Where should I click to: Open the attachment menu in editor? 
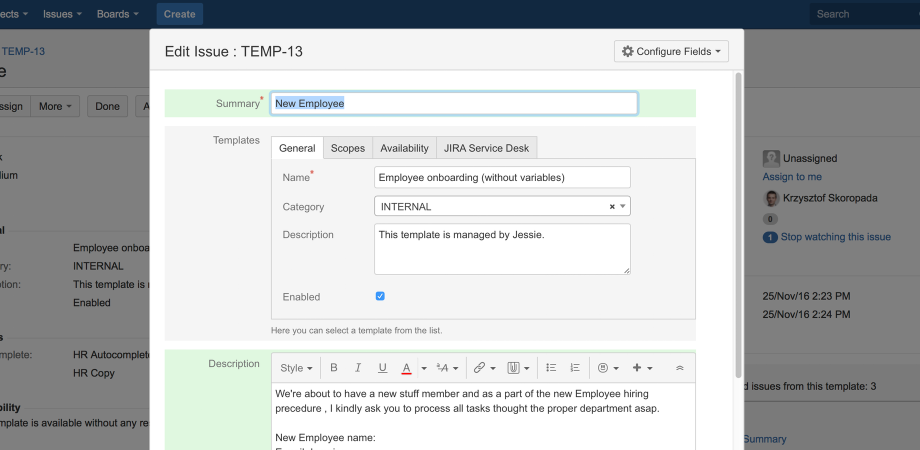[518, 368]
